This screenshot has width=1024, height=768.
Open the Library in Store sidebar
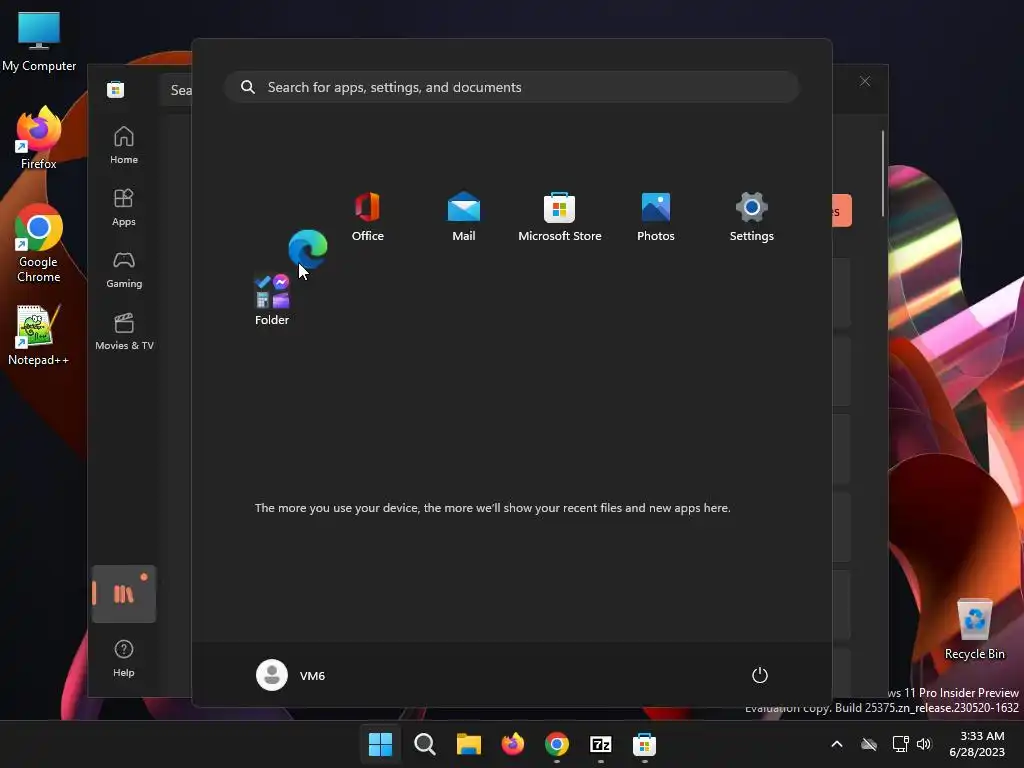124,594
